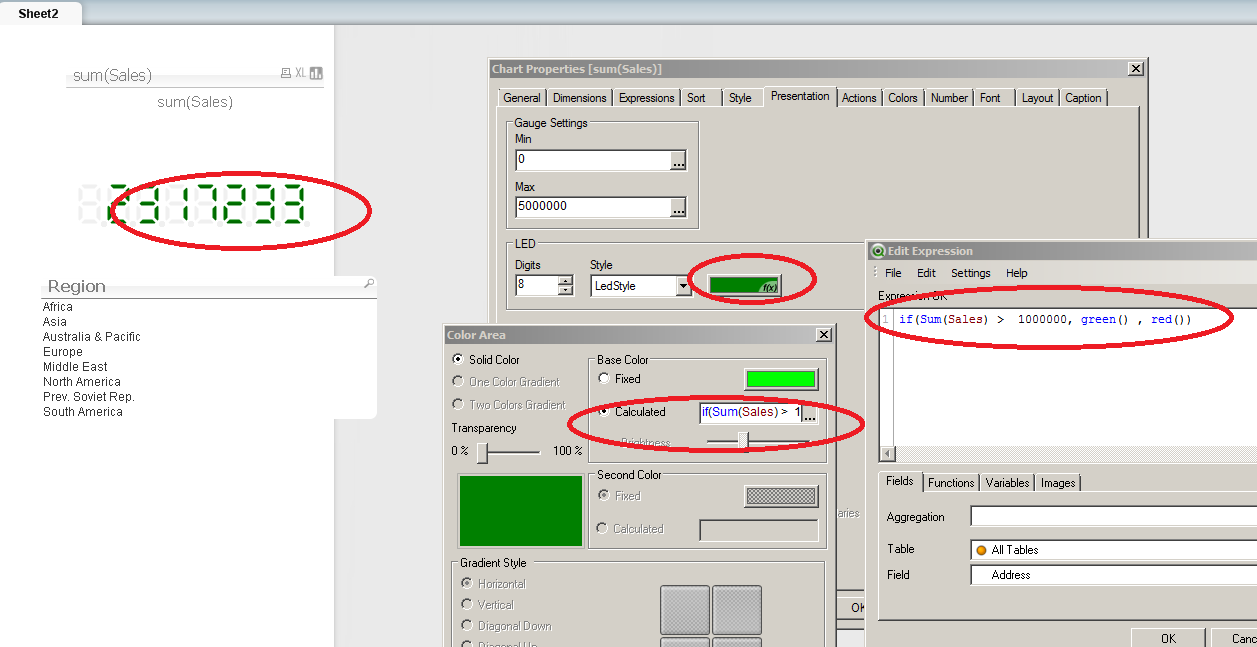
Task: Open the Settings menu in Edit Expression
Action: tap(971, 273)
